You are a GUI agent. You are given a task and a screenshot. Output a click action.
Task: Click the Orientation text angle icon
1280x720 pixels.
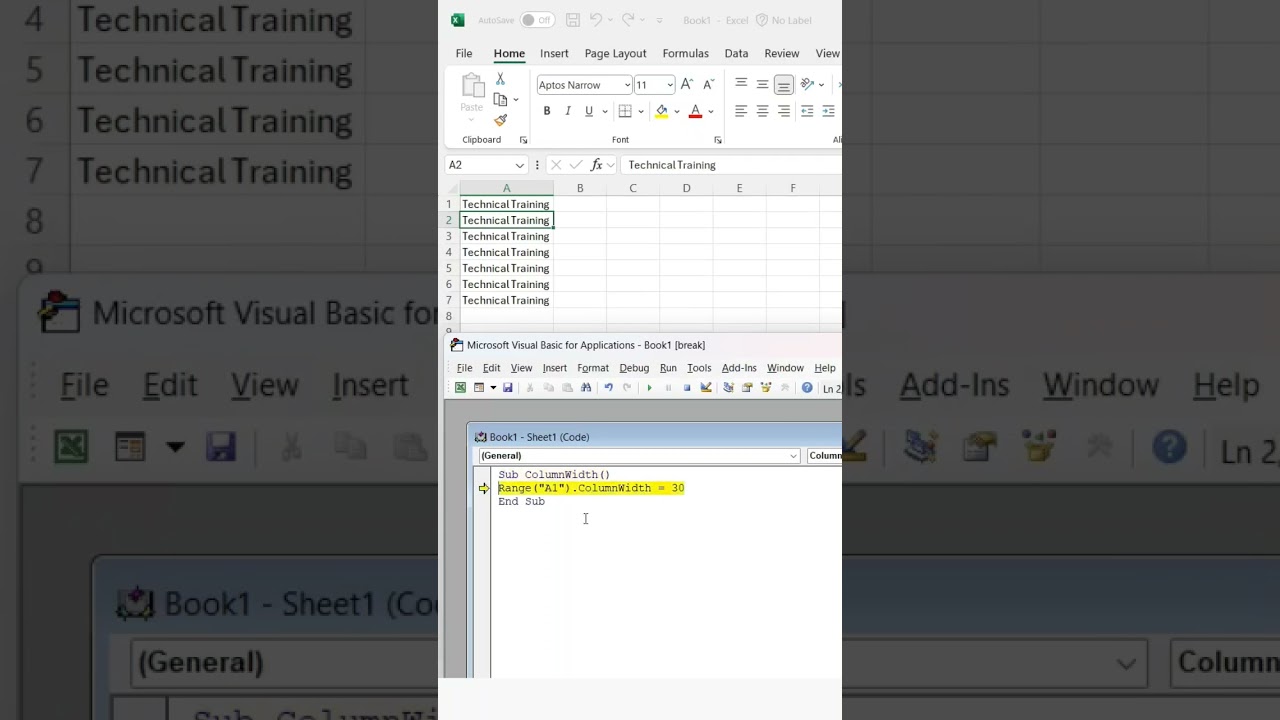pyautogui.click(x=807, y=84)
